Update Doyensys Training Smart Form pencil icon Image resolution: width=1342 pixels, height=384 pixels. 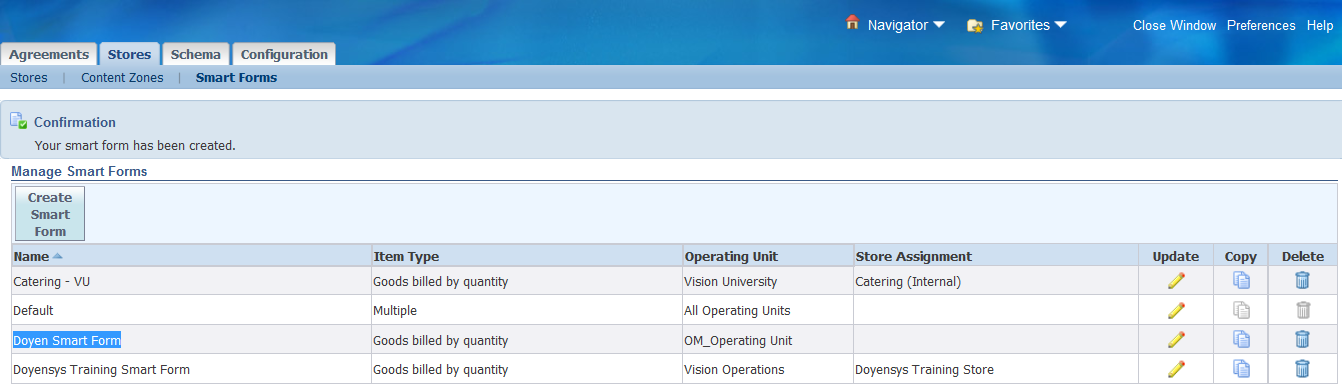pos(1176,369)
